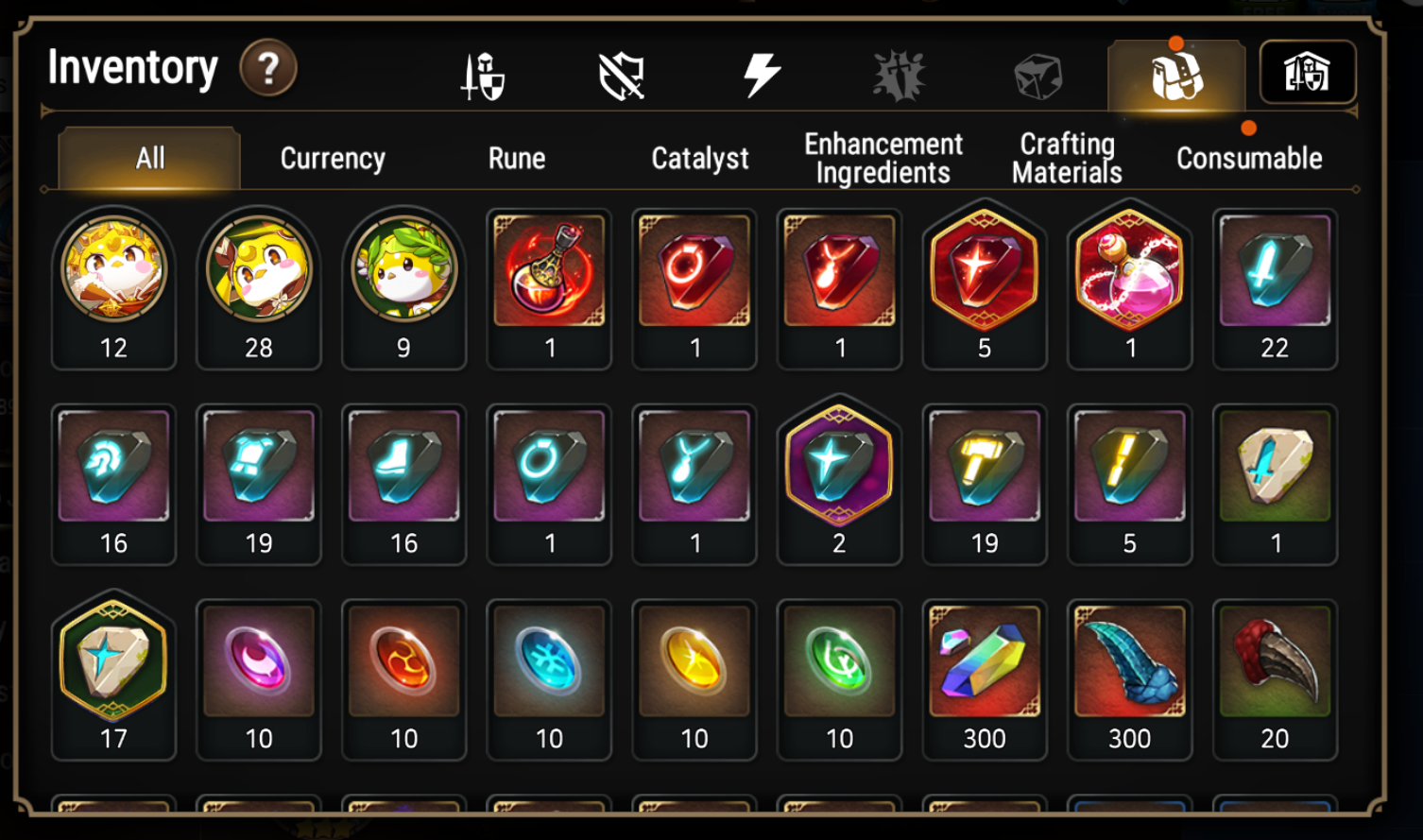Click the crowned yellow bird item with 12

(x=113, y=289)
